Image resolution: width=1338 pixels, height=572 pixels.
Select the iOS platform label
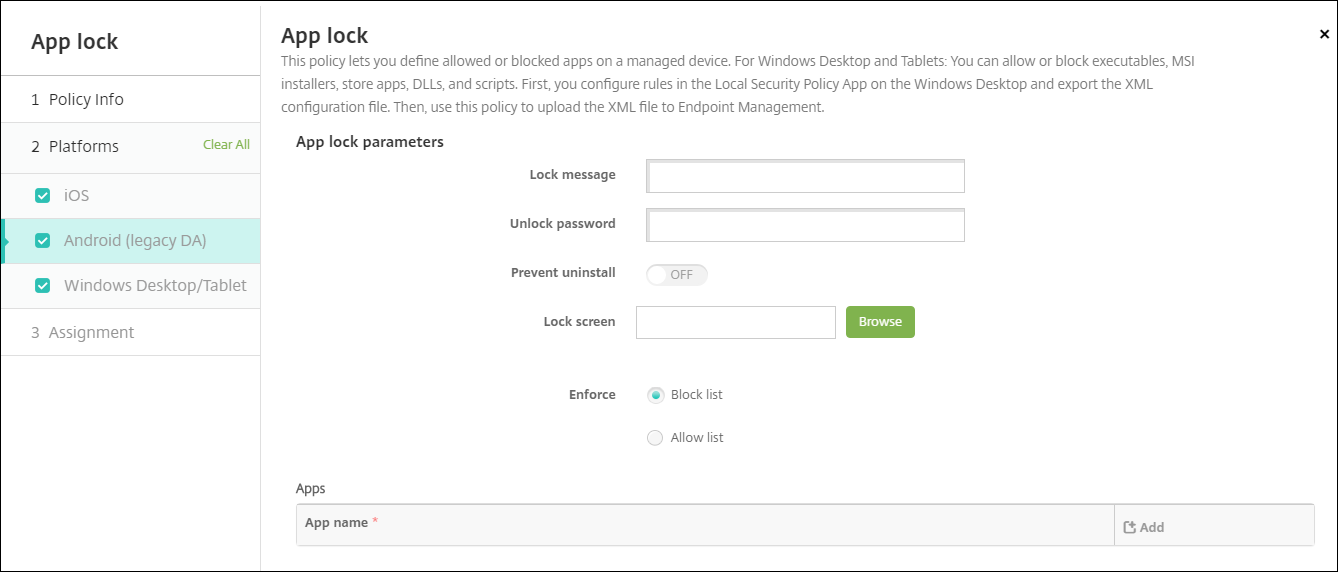(x=77, y=196)
